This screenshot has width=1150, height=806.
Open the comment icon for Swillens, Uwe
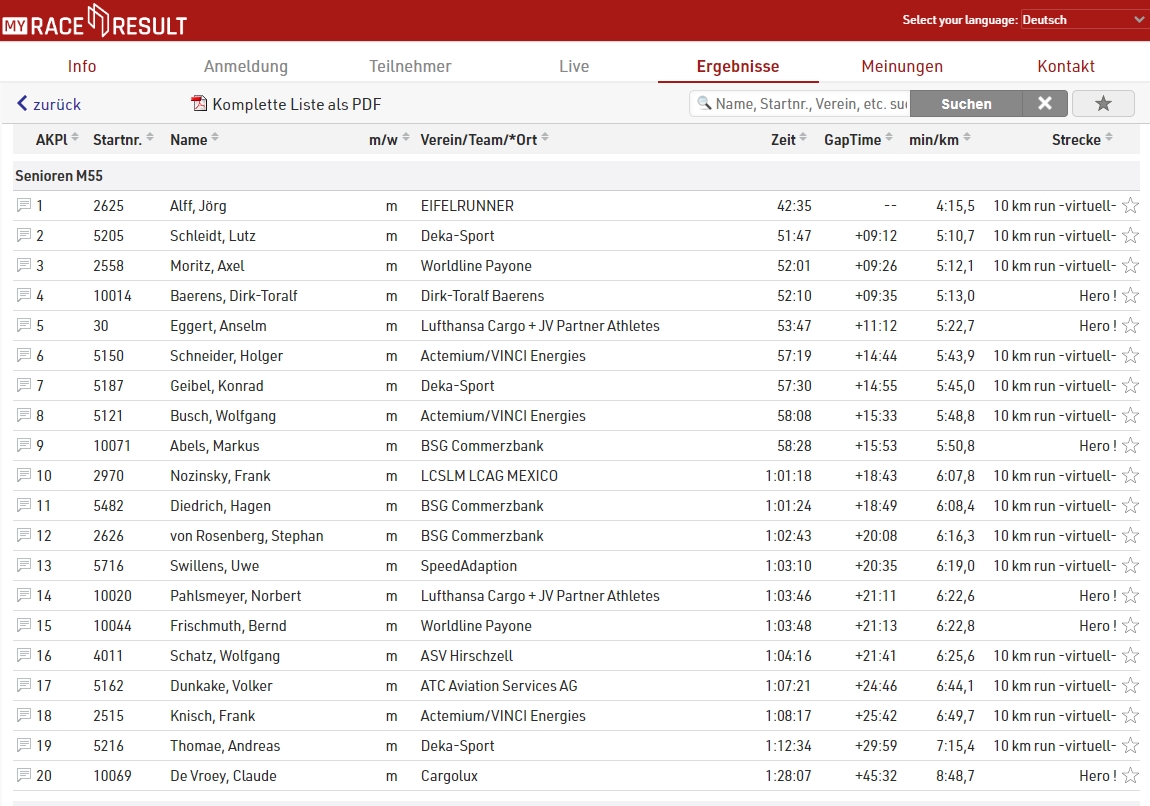[23, 565]
